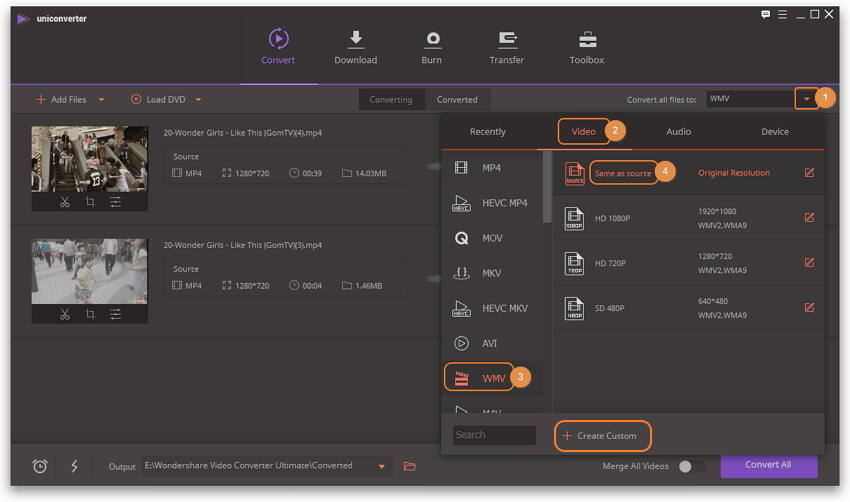This screenshot has height=502, width=850.
Task: Click the 00:39 duration value
Action: pos(312,173)
